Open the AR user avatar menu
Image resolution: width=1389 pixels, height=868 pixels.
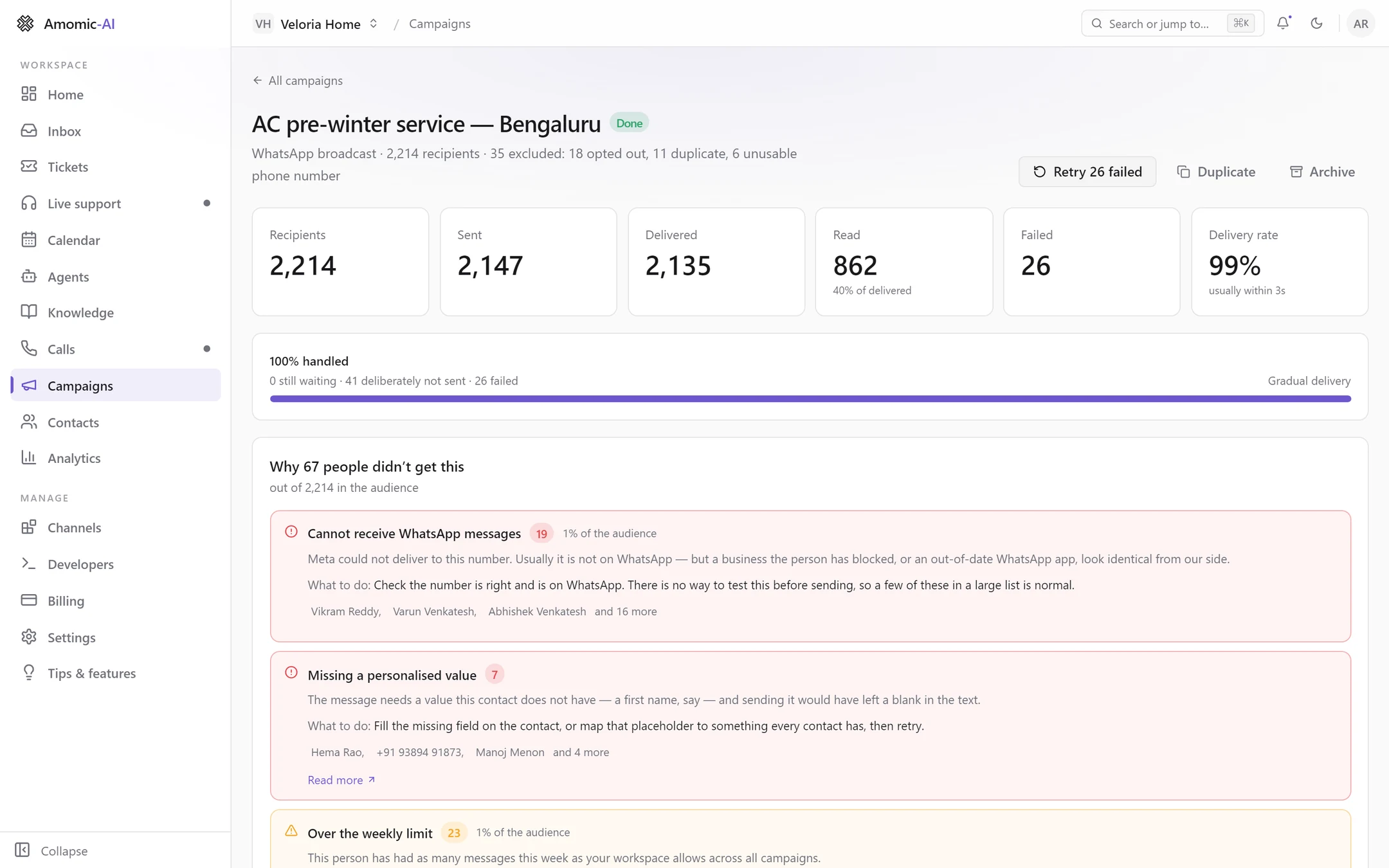1361,23
